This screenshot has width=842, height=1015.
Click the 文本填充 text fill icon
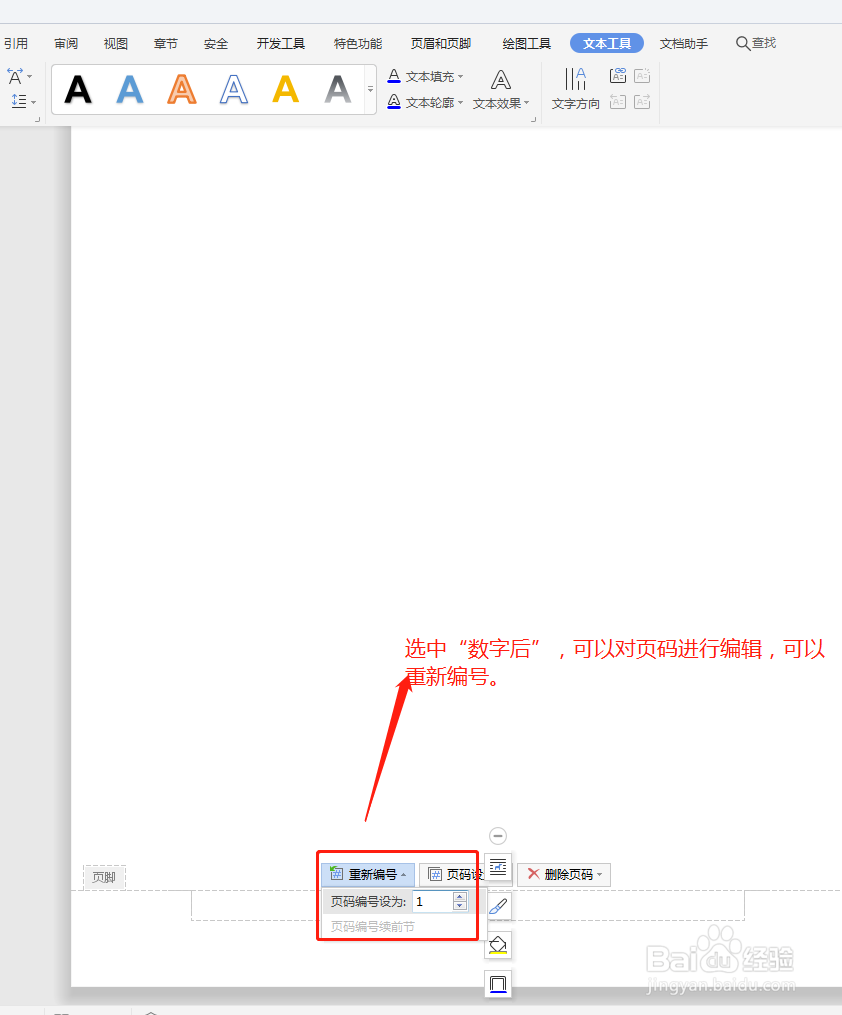point(394,75)
